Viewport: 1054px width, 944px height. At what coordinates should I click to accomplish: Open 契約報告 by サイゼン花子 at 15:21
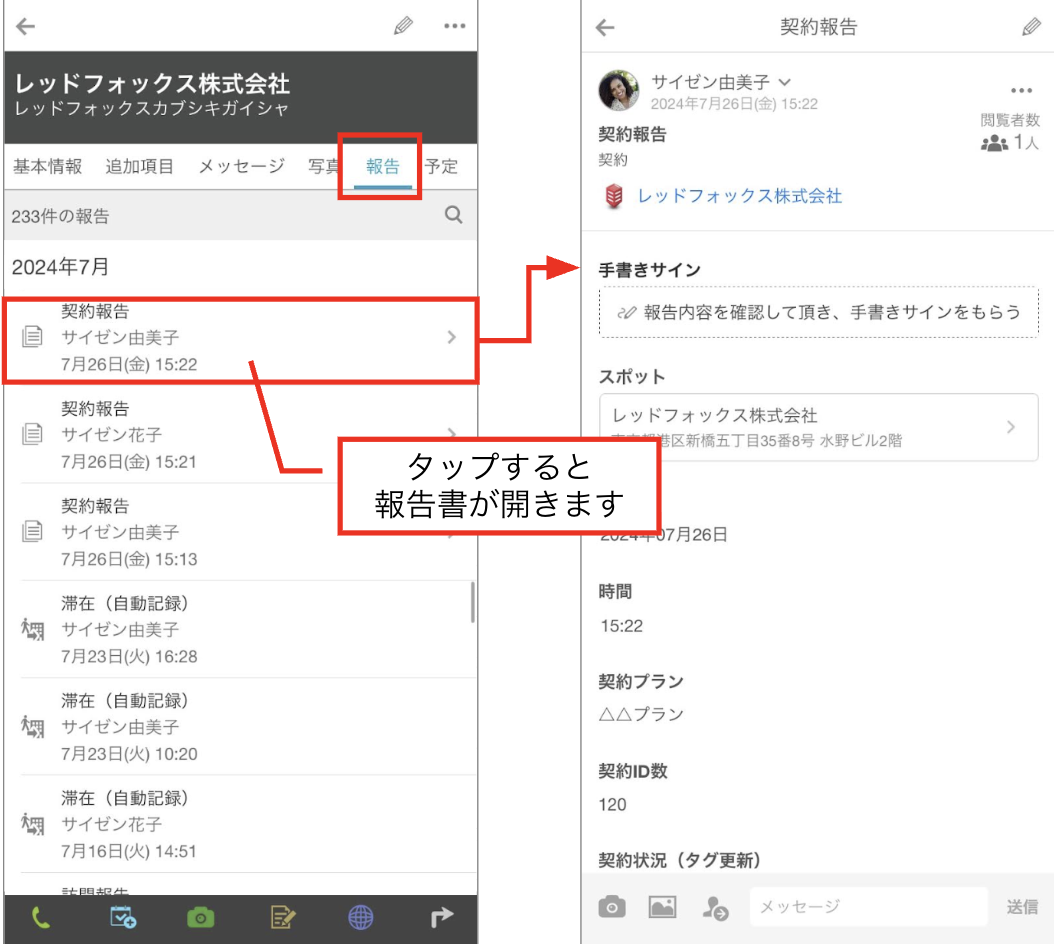point(241,435)
